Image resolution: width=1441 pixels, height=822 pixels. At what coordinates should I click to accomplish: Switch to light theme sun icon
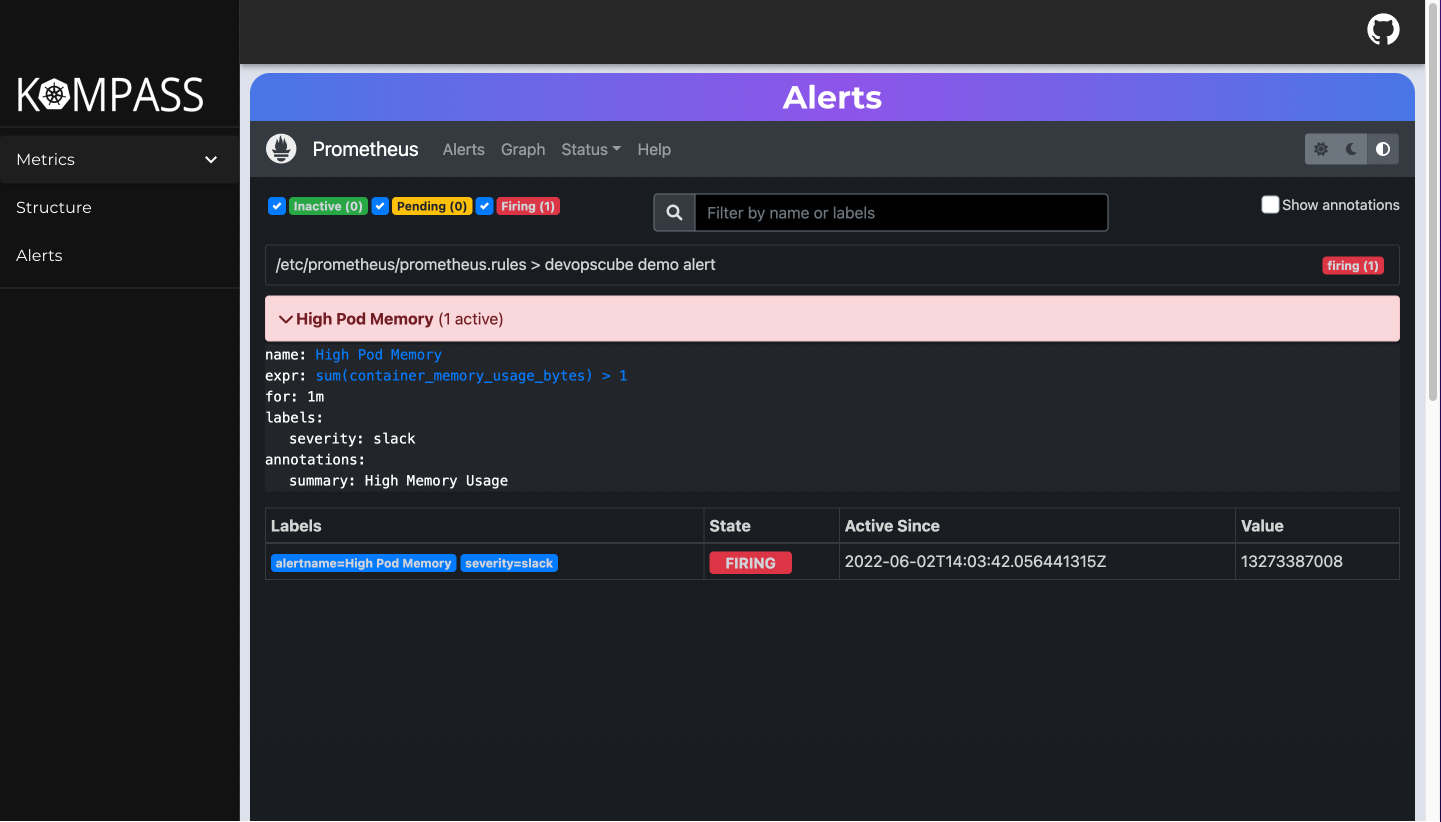click(1321, 149)
